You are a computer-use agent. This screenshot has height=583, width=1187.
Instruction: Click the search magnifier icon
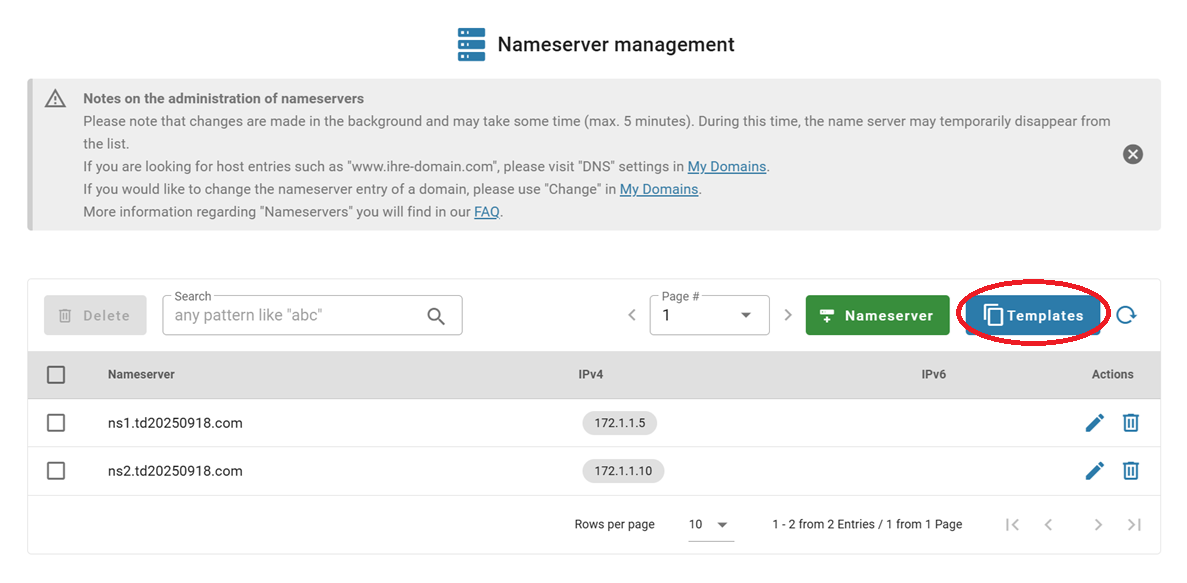click(436, 316)
